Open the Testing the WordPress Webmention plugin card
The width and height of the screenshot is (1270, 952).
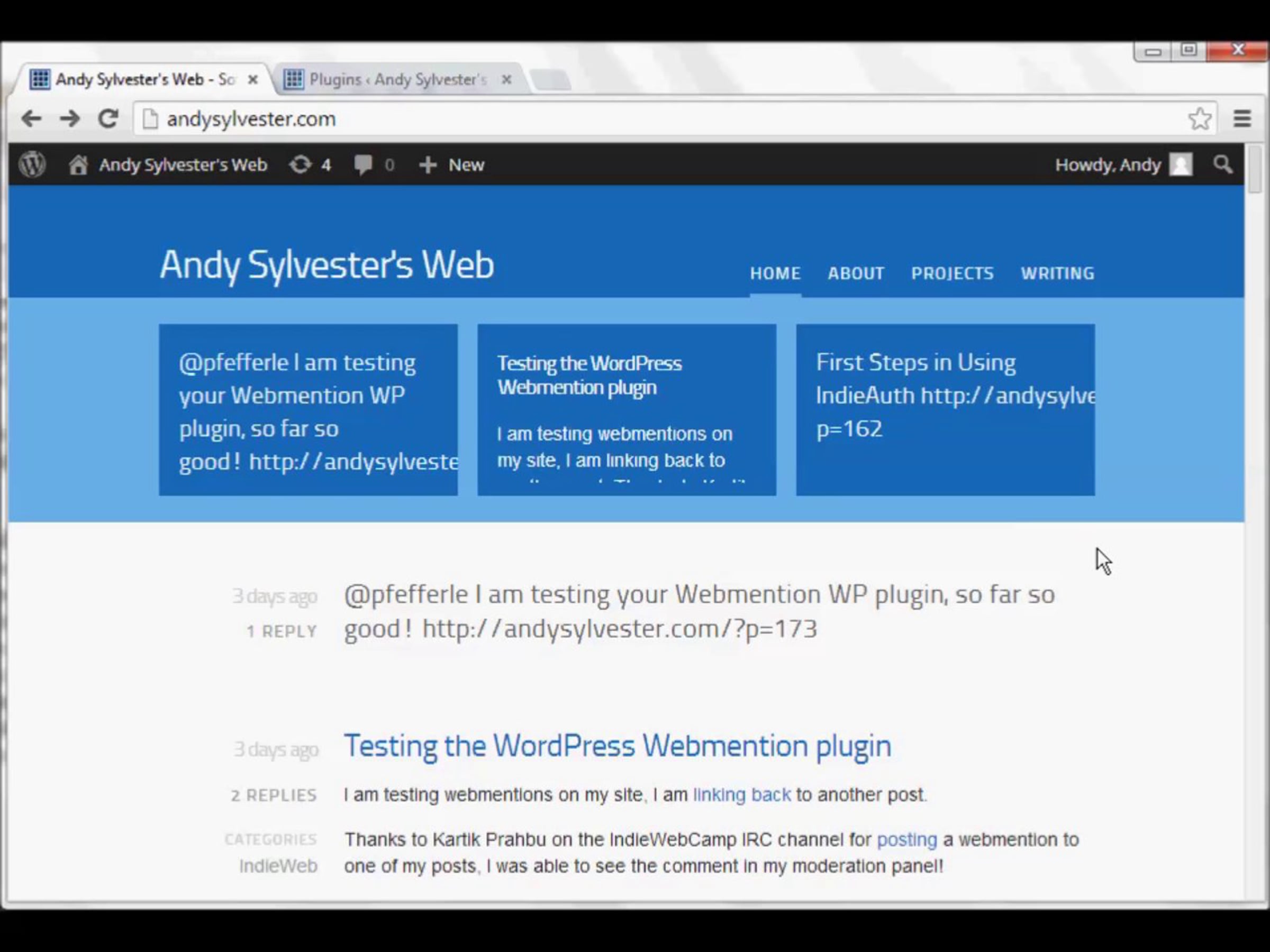click(627, 410)
